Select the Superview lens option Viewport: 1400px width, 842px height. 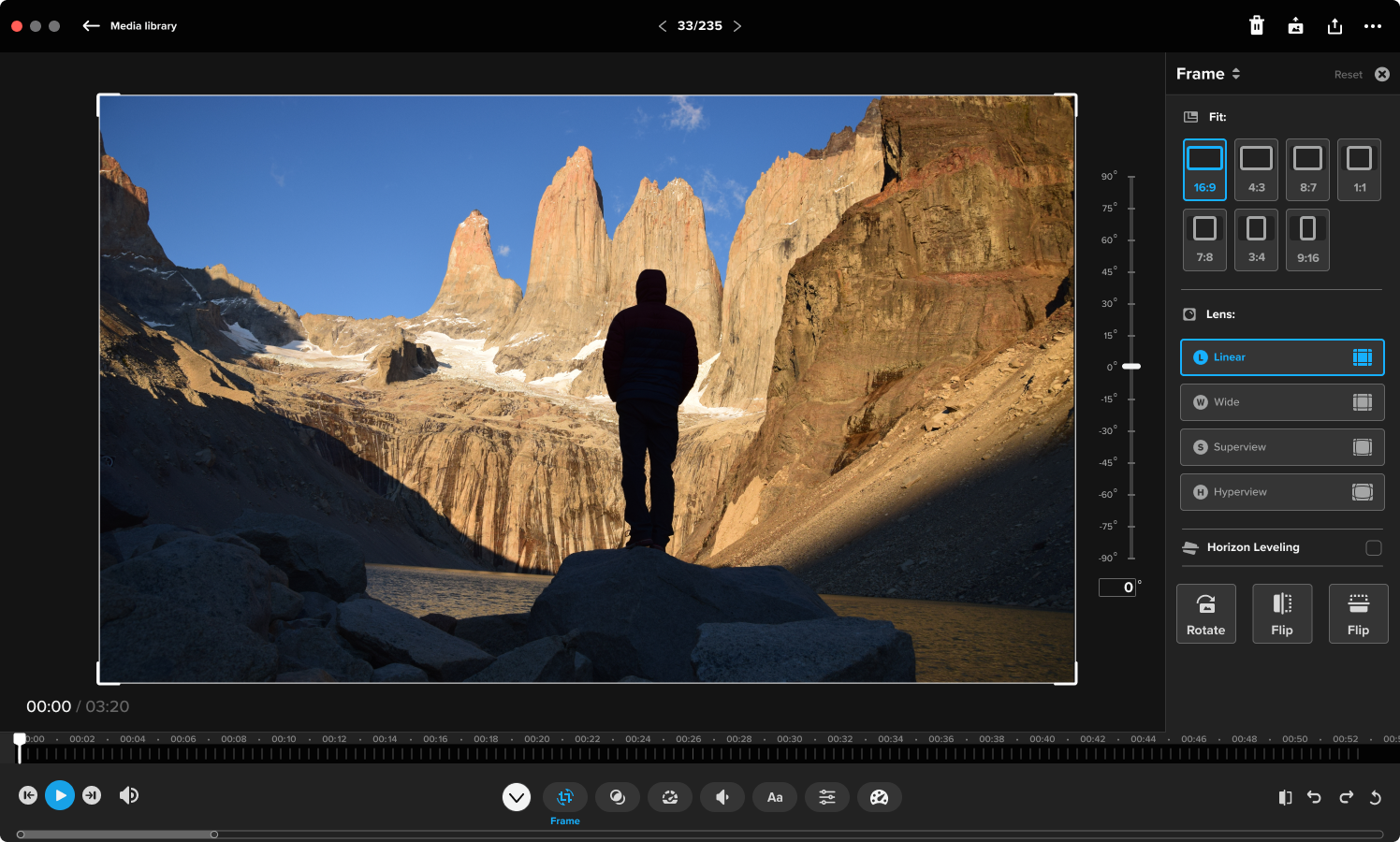click(1281, 447)
